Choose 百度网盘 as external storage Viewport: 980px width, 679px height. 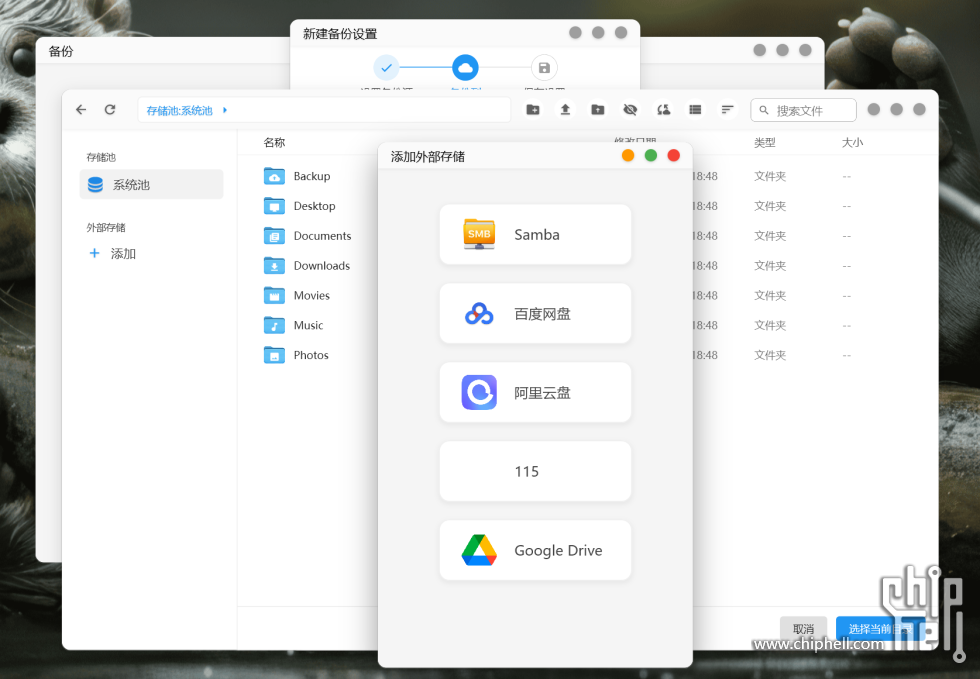click(x=536, y=313)
